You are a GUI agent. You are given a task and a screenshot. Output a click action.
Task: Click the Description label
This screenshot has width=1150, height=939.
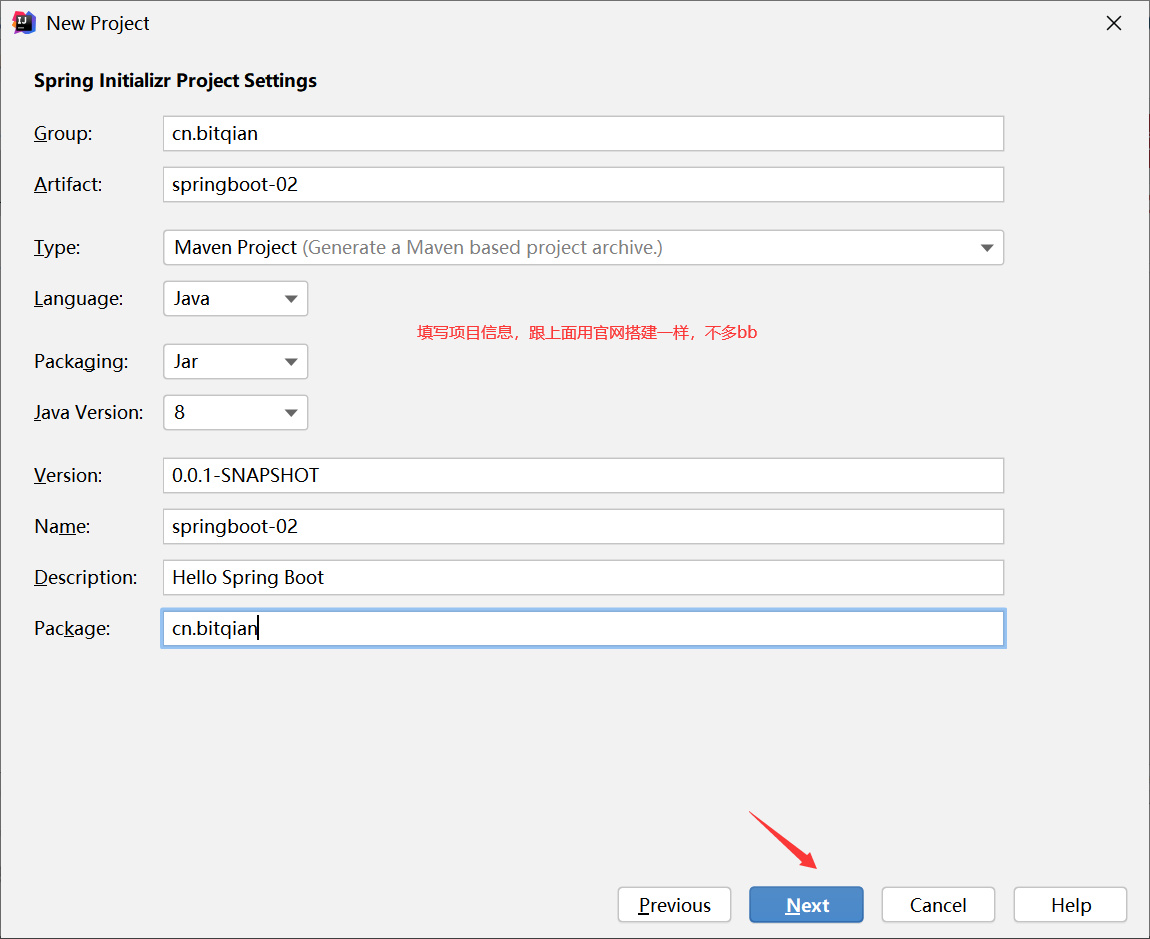point(85,577)
